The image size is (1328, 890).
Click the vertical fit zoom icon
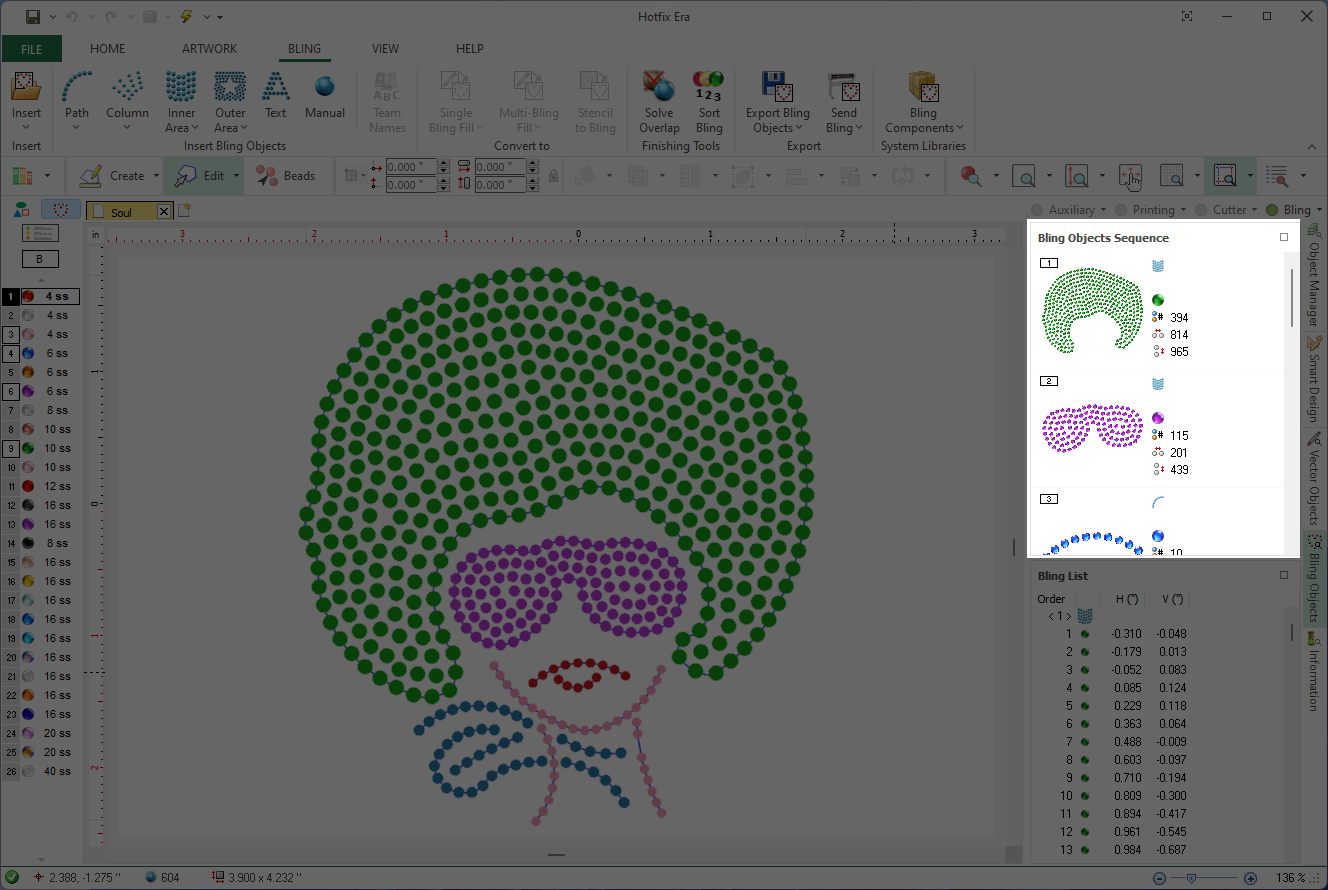(x=1077, y=176)
